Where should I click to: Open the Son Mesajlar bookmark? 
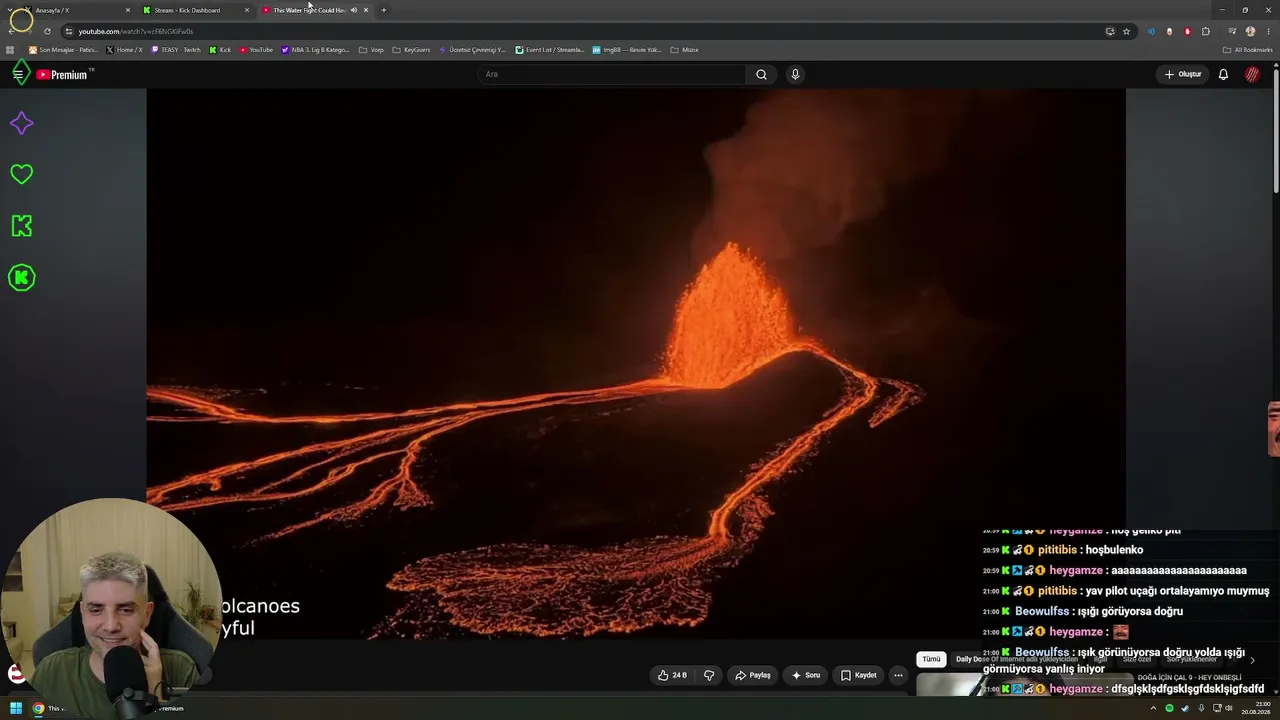63,49
